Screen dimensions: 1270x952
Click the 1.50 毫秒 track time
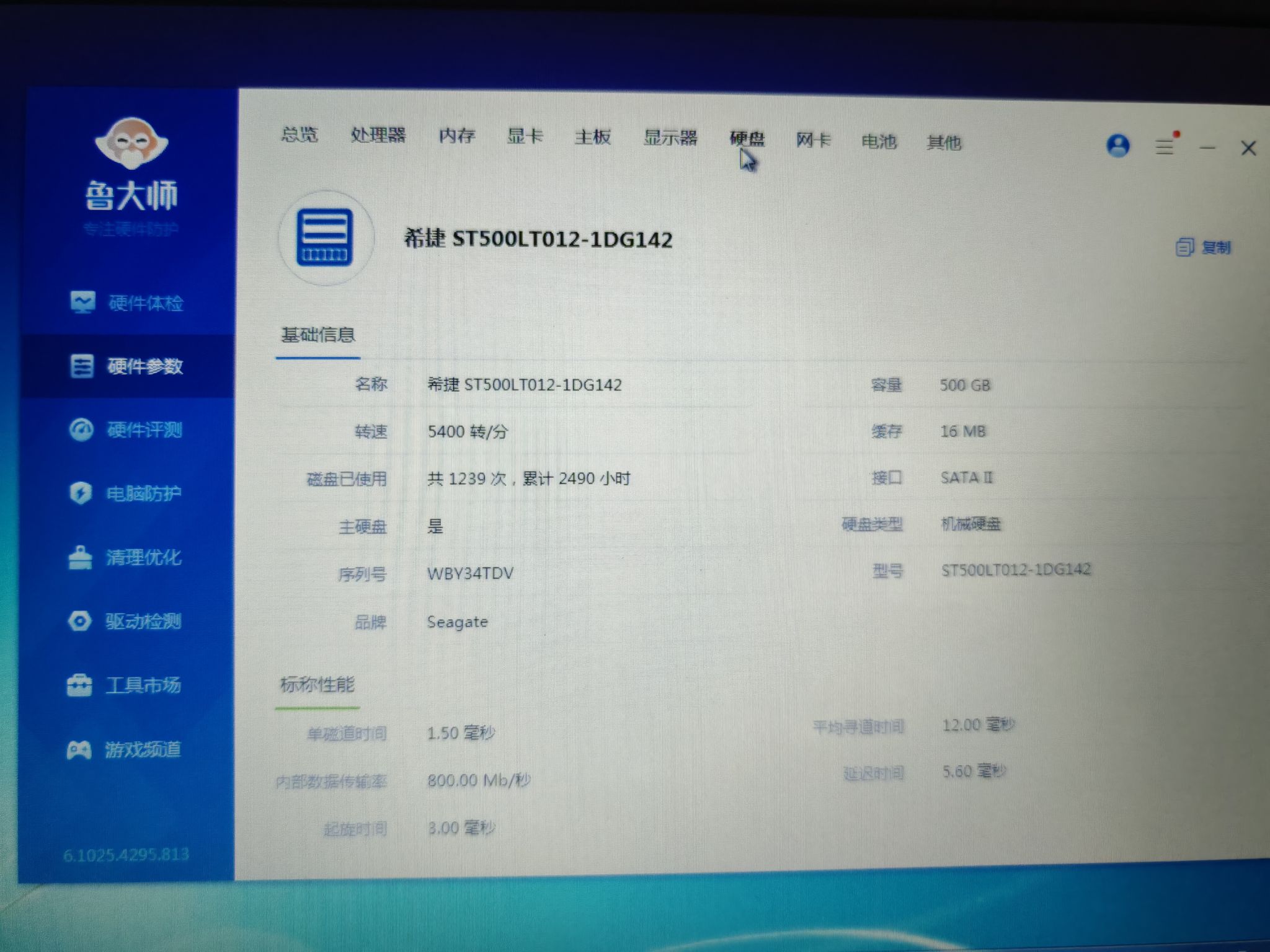461,733
